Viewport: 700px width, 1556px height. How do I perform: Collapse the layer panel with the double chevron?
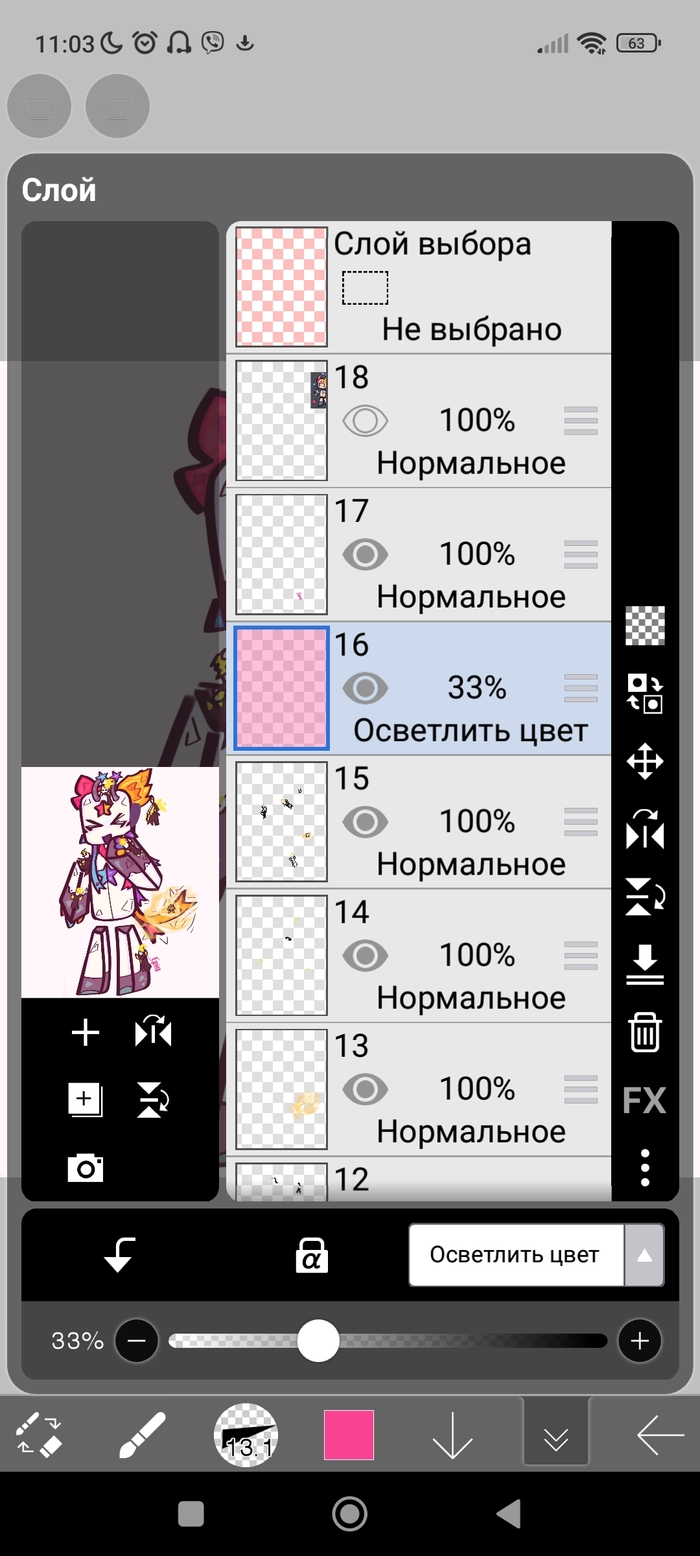pos(556,1437)
